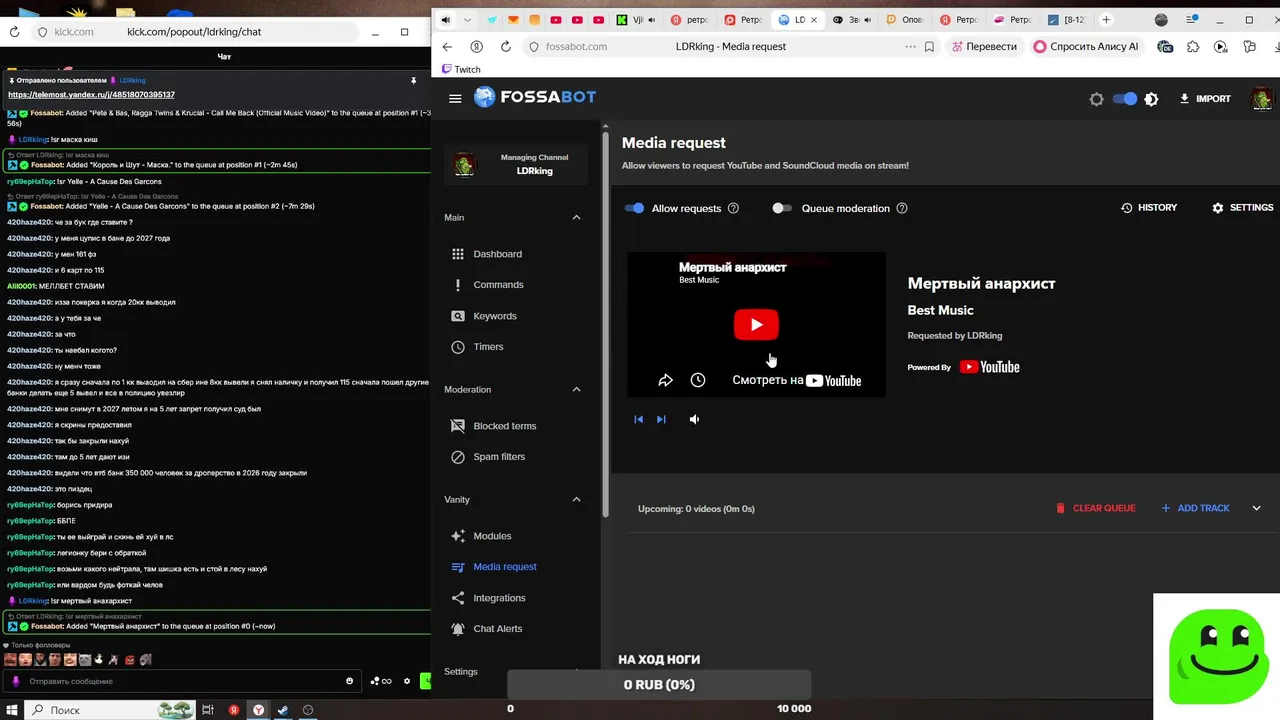The image size is (1280, 720).
Task: Open media request HISTORY
Action: [1149, 208]
